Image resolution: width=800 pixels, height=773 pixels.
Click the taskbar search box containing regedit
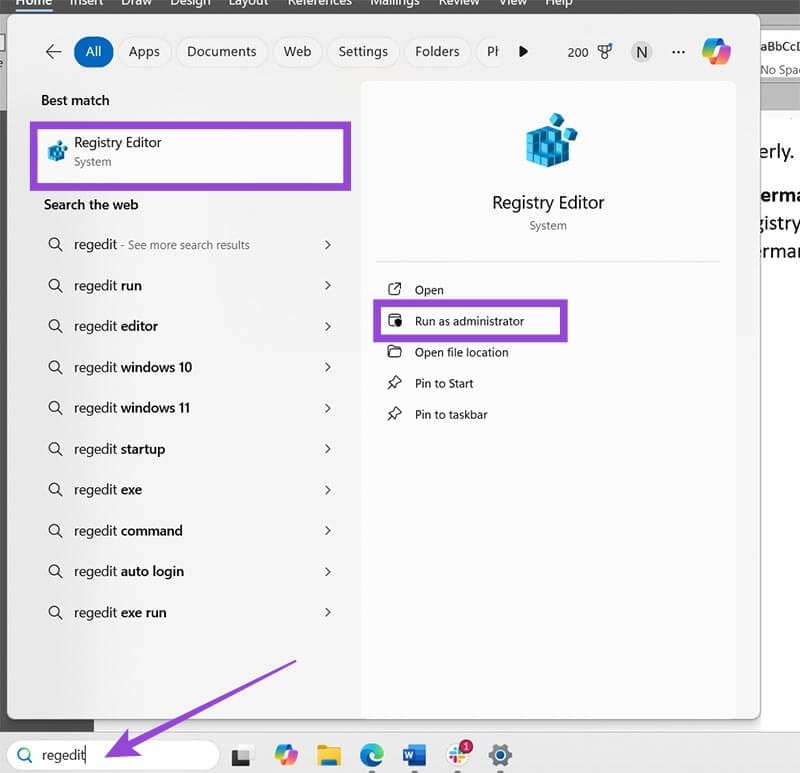(x=113, y=755)
